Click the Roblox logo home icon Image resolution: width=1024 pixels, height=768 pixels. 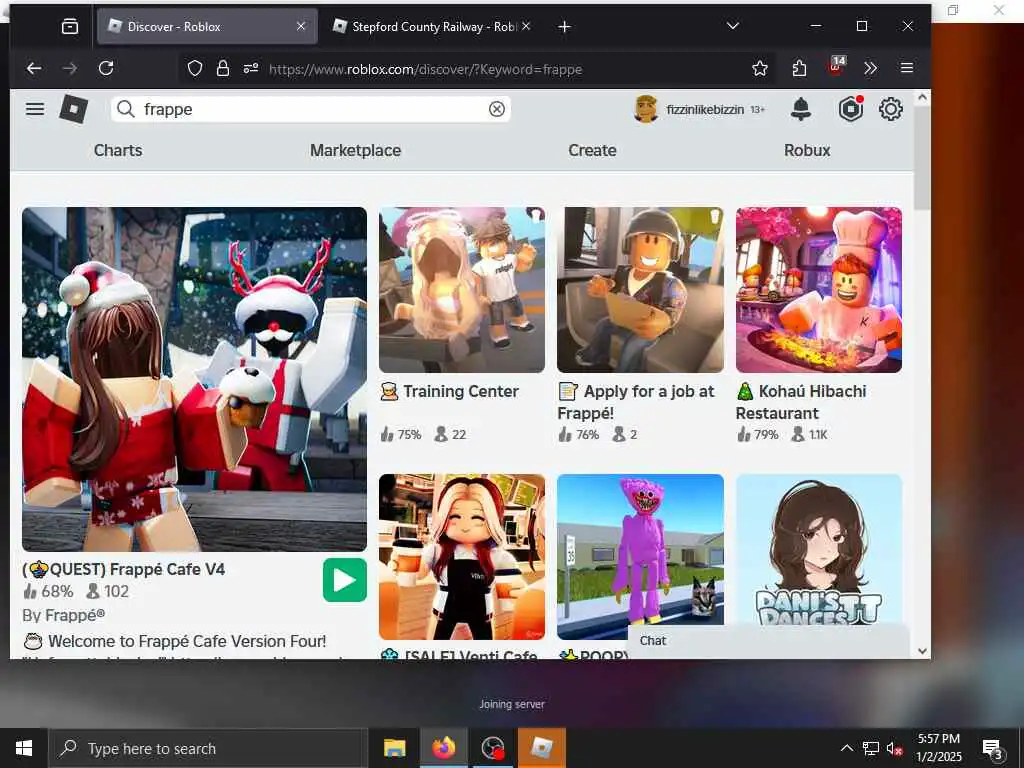click(74, 109)
